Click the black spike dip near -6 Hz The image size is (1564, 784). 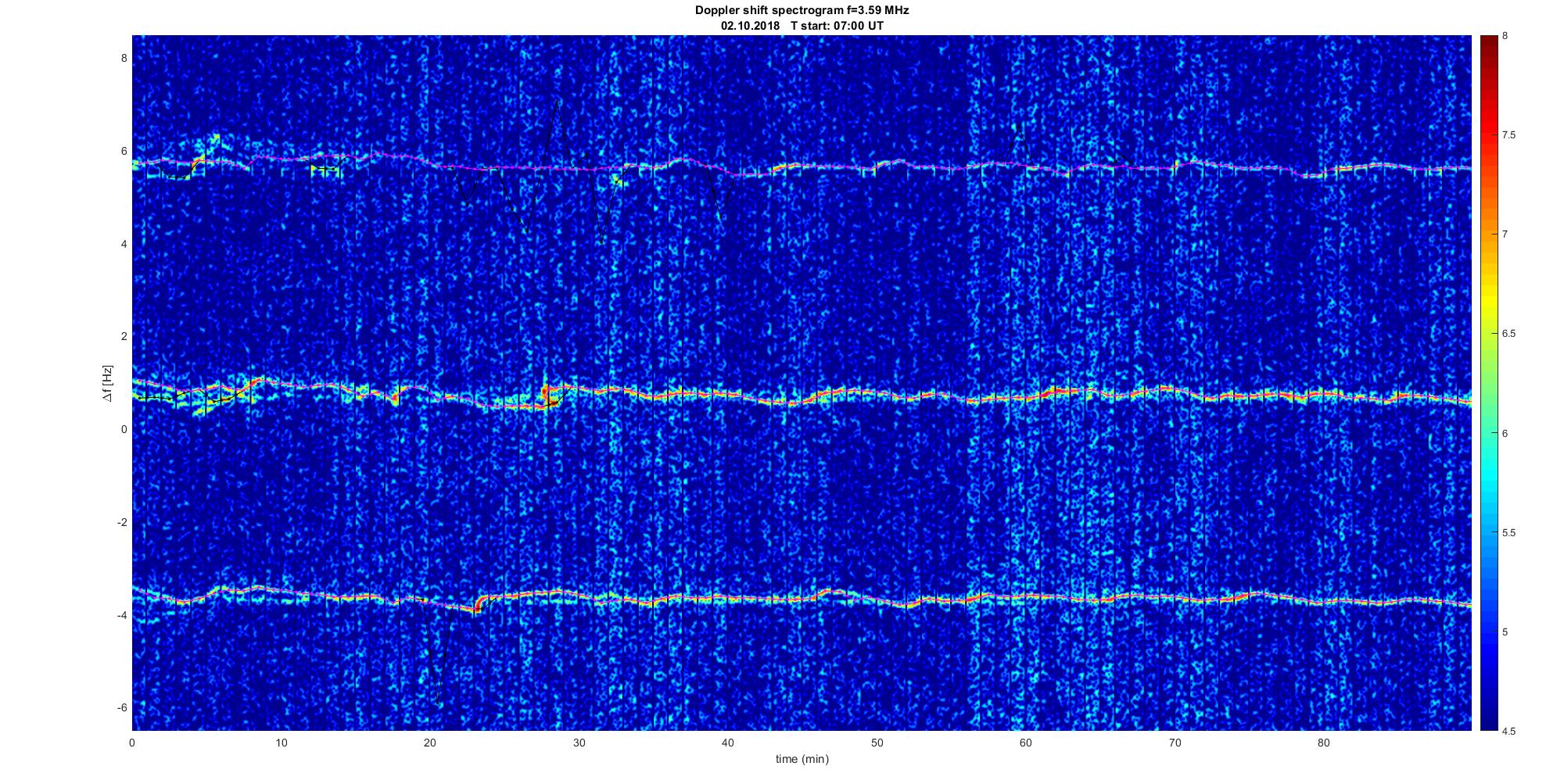tap(439, 703)
